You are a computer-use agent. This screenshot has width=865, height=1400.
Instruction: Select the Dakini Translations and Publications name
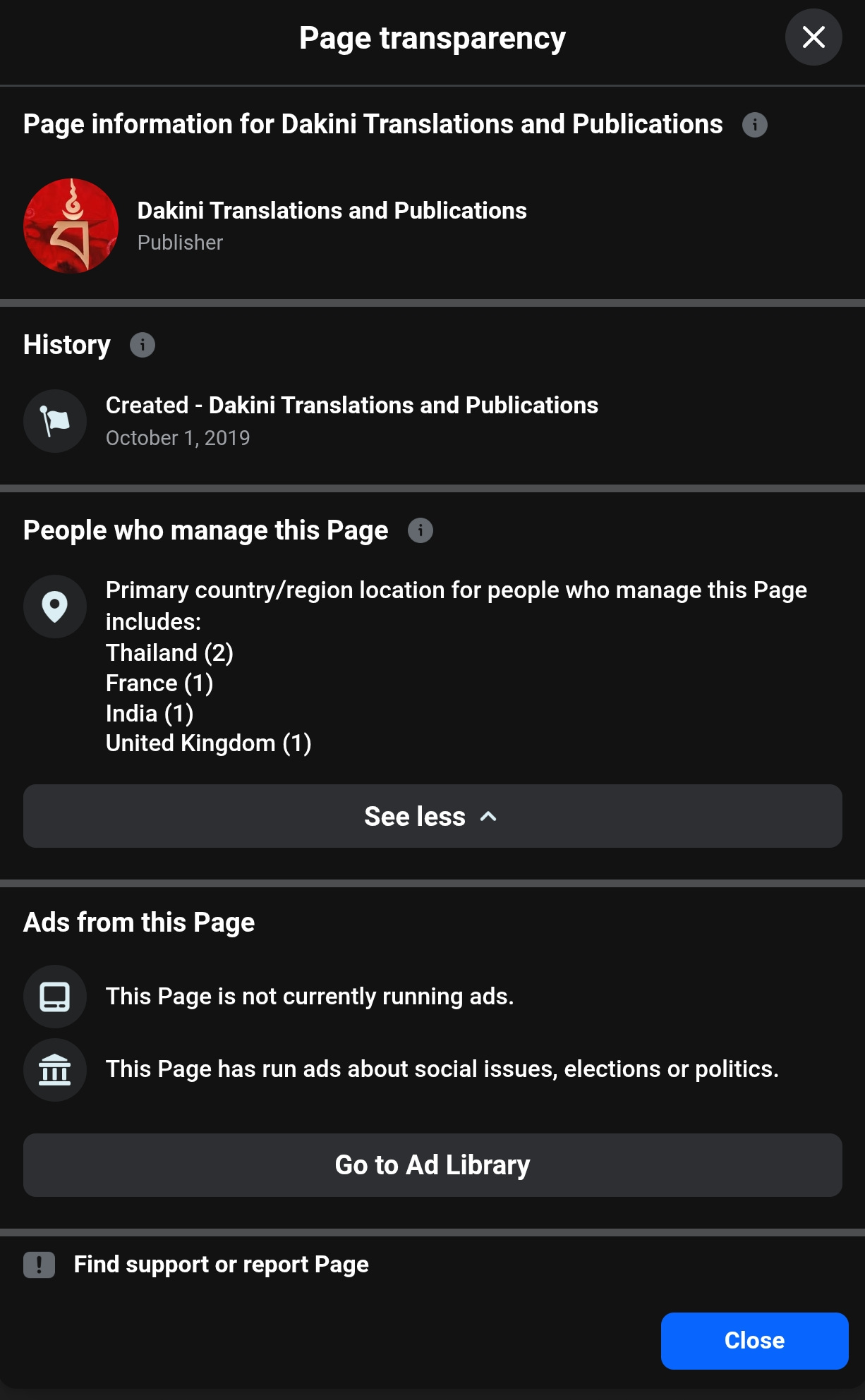click(x=332, y=210)
